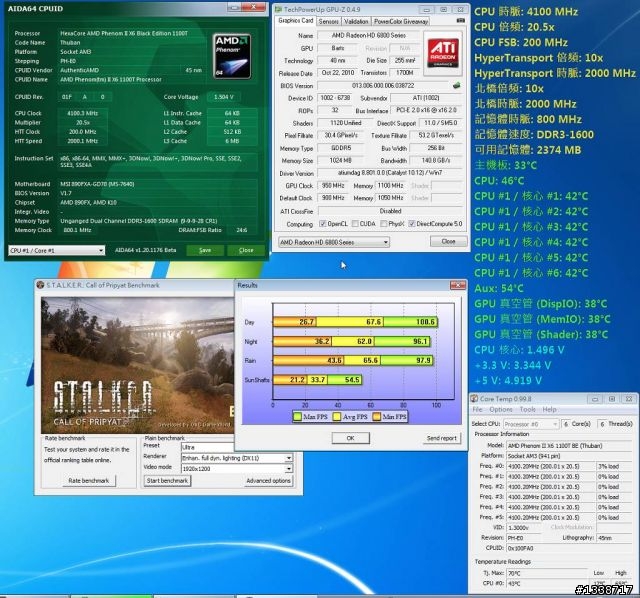Toggle the DirectCompute 5.0 checkbox

(x=411, y=224)
